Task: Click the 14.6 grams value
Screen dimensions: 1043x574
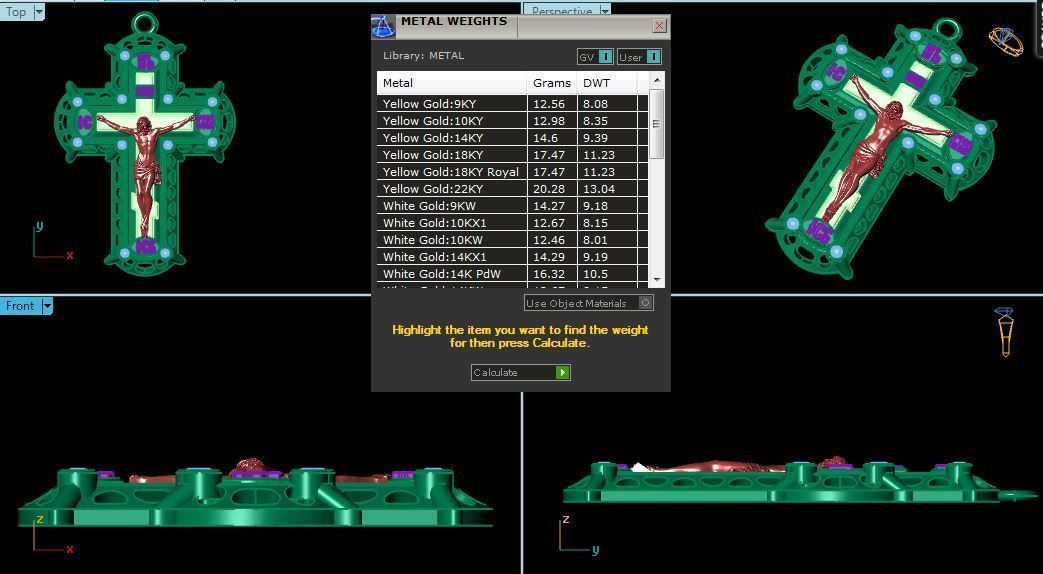Action: (x=545, y=138)
